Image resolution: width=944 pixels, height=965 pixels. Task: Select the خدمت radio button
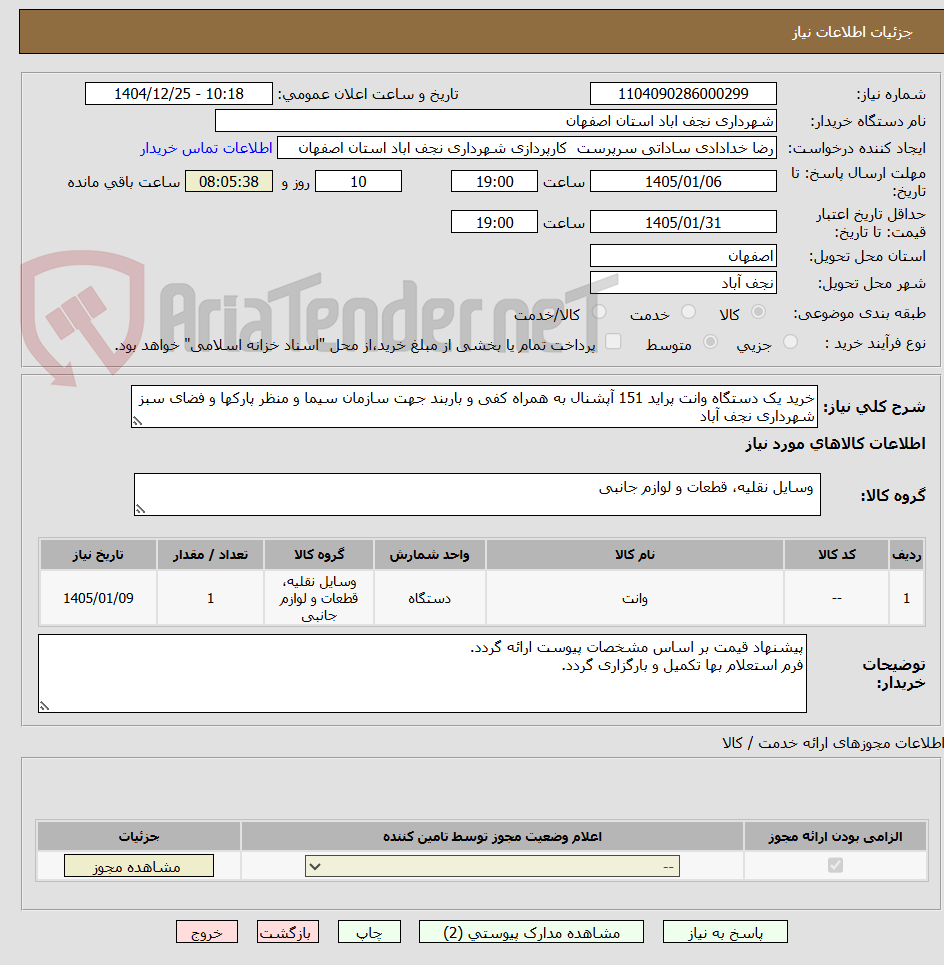[689, 312]
